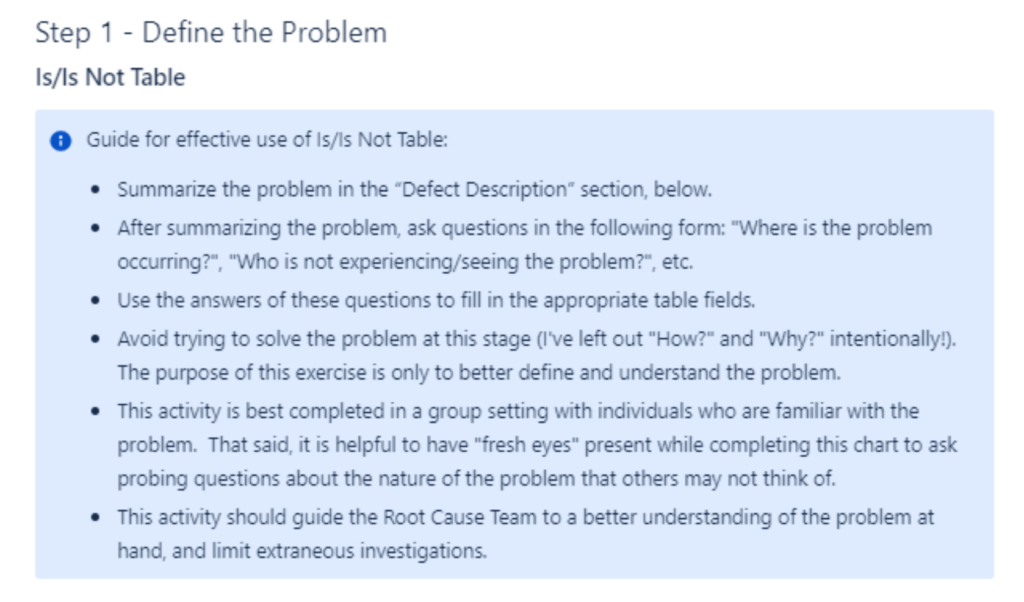Click the 'Is/Is Not Table' subheading
1024x602 pixels.
pos(110,77)
